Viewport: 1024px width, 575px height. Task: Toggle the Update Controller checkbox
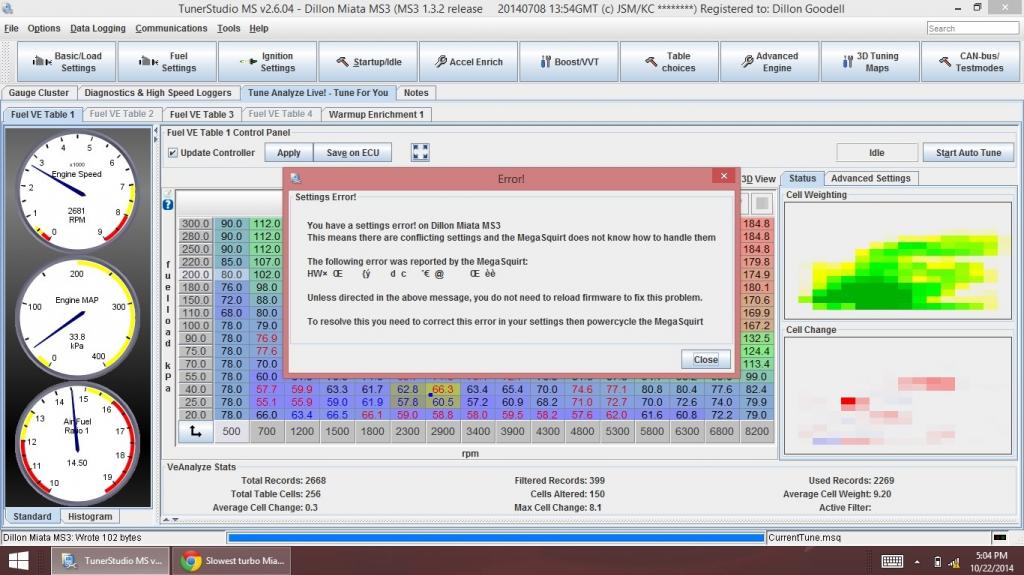coord(172,152)
